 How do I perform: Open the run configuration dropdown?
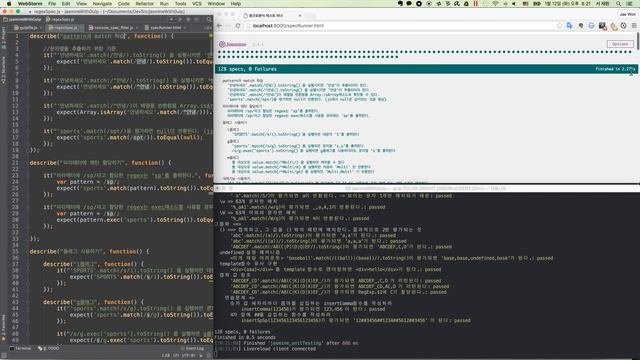171,19
